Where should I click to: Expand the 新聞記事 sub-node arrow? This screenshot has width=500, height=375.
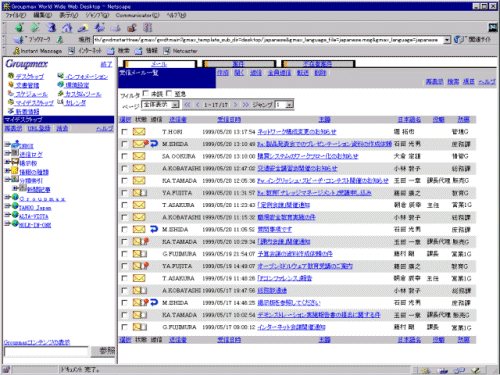click(15, 188)
